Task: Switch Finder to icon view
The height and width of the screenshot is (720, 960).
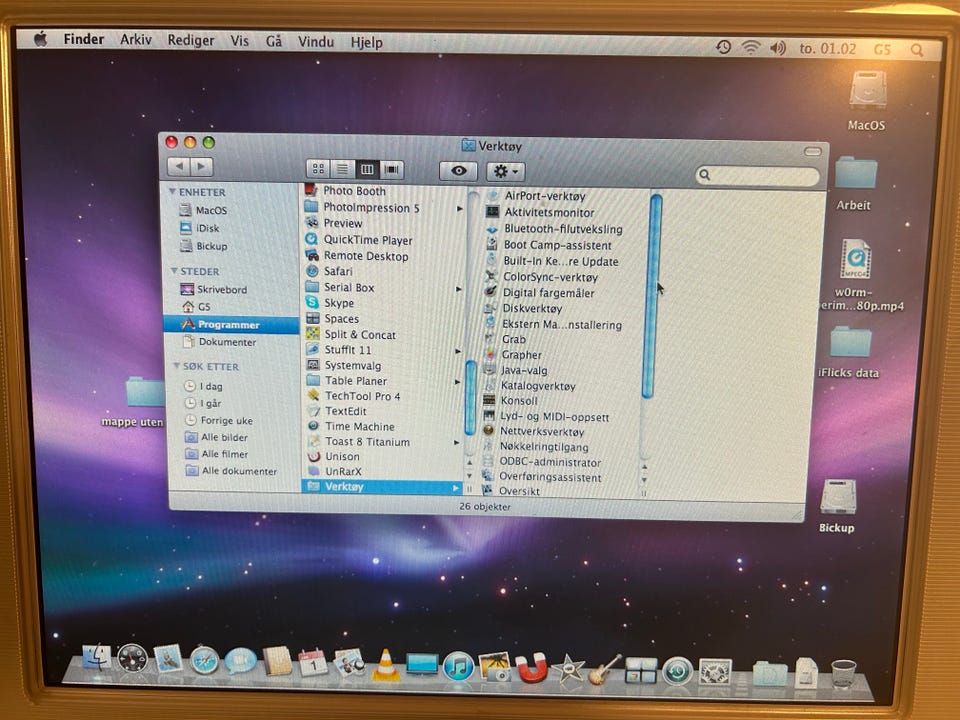Action: click(x=318, y=170)
